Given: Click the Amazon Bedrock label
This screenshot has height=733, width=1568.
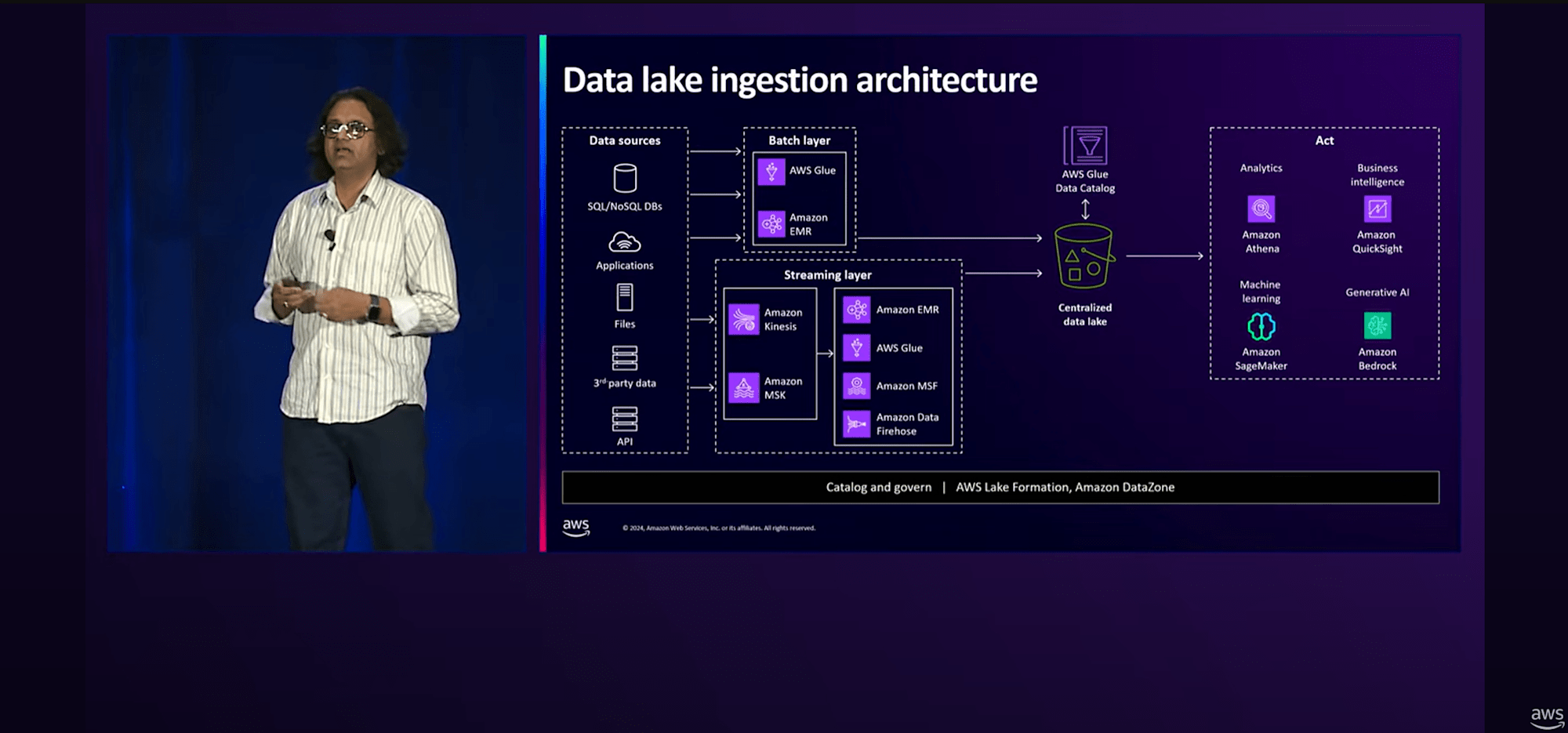Looking at the screenshot, I should point(1377,359).
